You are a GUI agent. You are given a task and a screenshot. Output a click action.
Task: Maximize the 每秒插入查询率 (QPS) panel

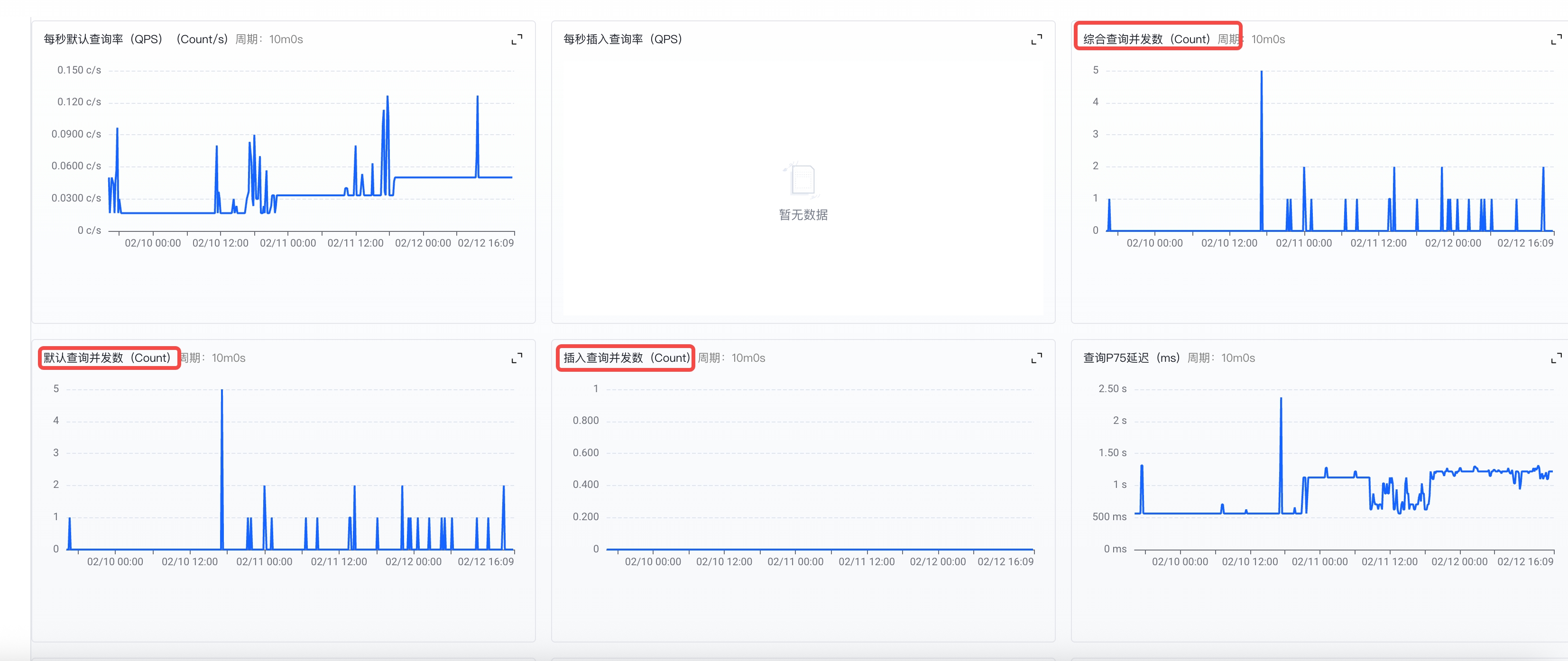(1037, 39)
